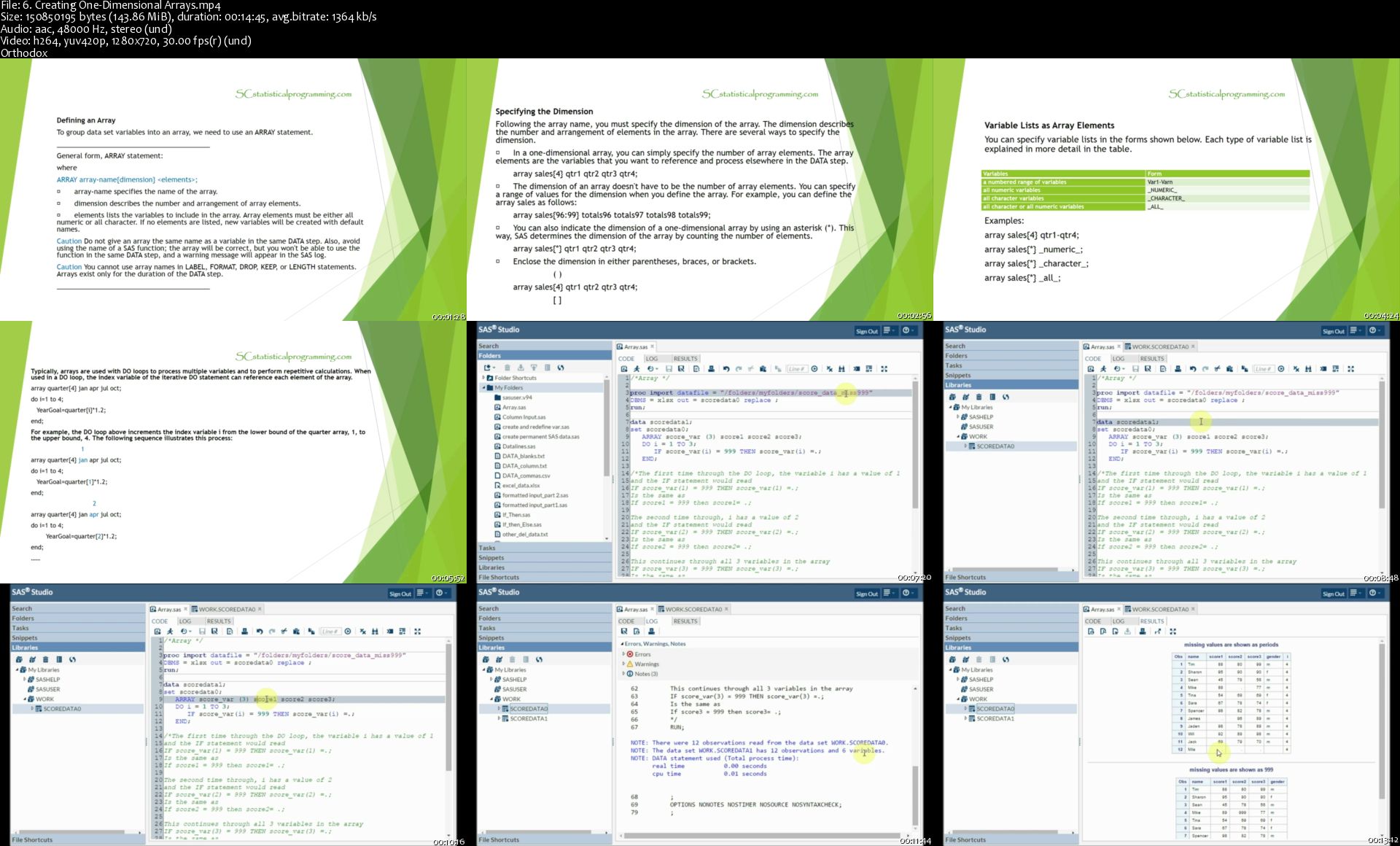Open RESULTS tab in the 00:07:20 frame

point(685,359)
